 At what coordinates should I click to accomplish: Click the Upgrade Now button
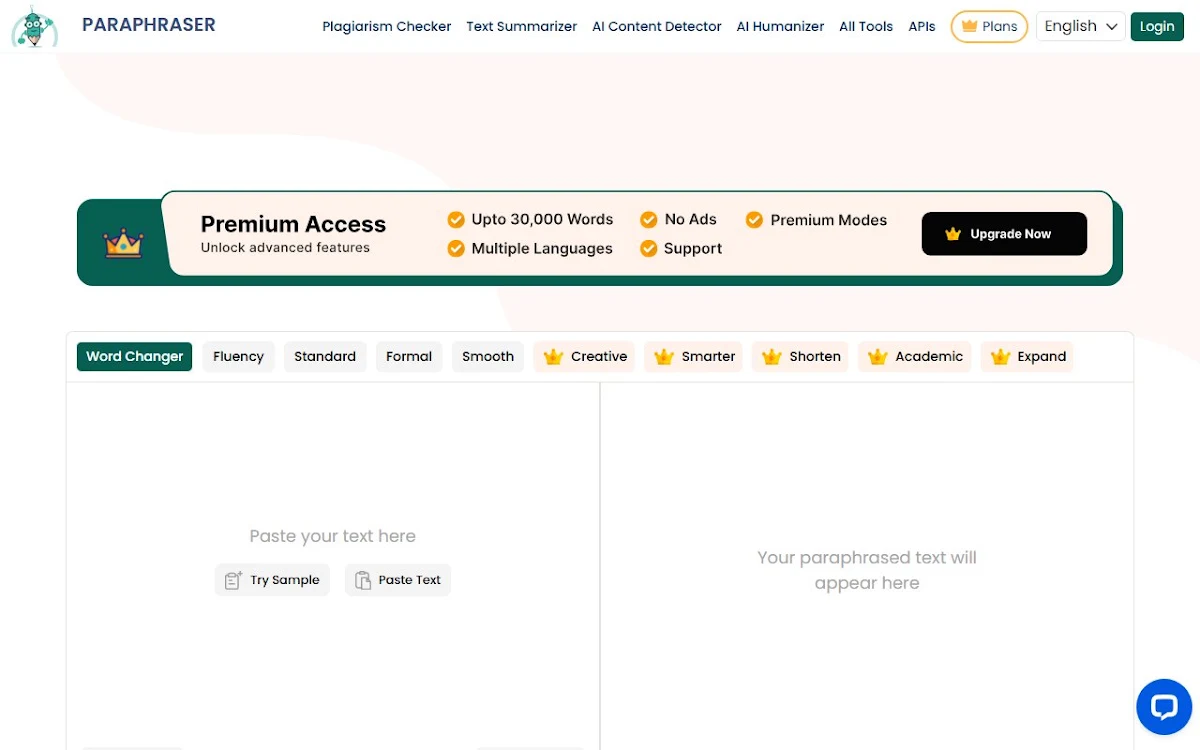click(x=1004, y=234)
